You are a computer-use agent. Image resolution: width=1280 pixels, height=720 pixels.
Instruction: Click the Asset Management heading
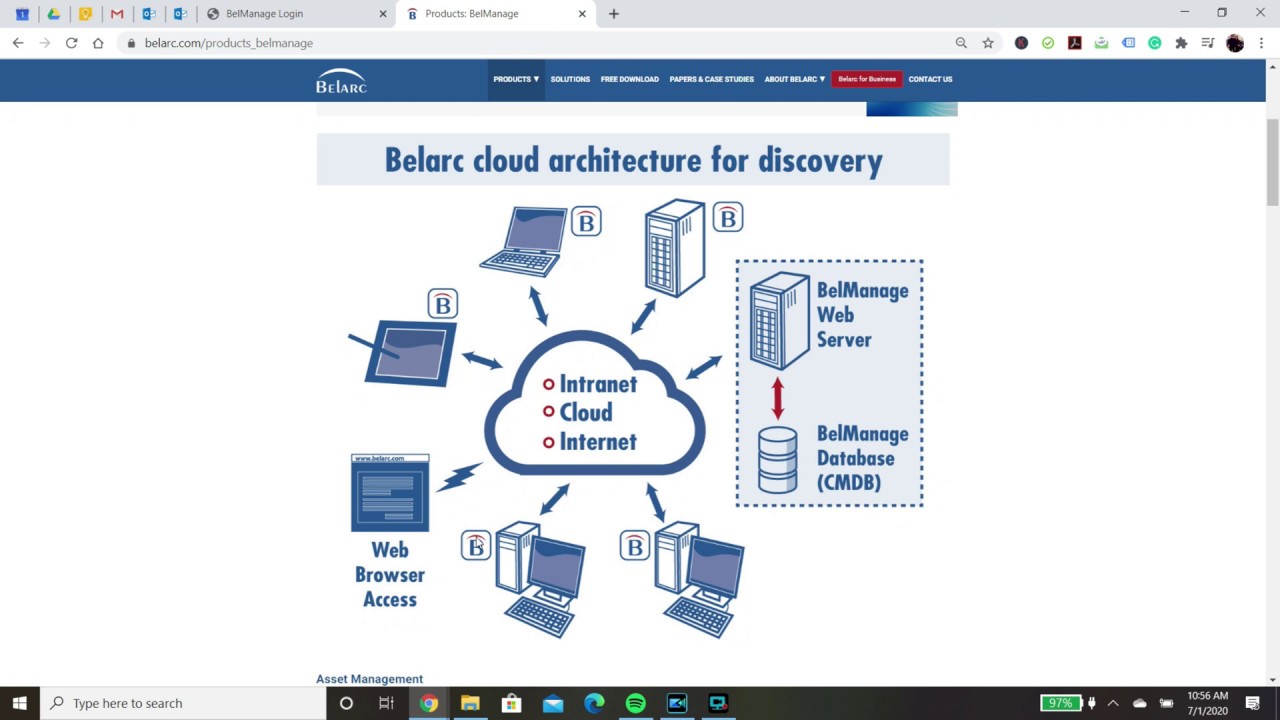[369, 679]
